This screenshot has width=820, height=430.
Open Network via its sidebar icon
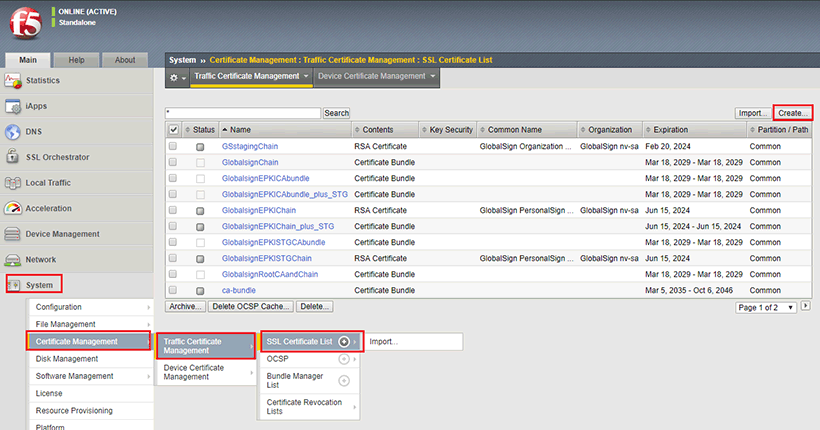(x=13, y=259)
